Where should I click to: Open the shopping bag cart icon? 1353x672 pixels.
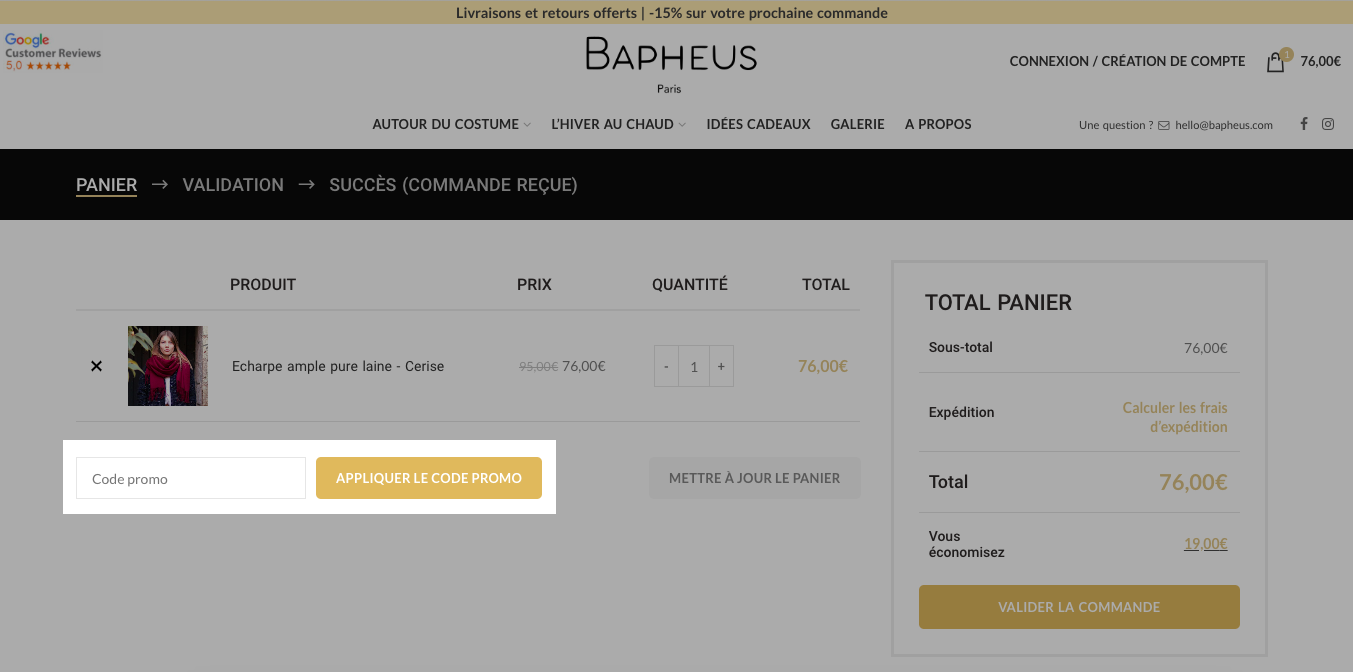coord(1275,62)
